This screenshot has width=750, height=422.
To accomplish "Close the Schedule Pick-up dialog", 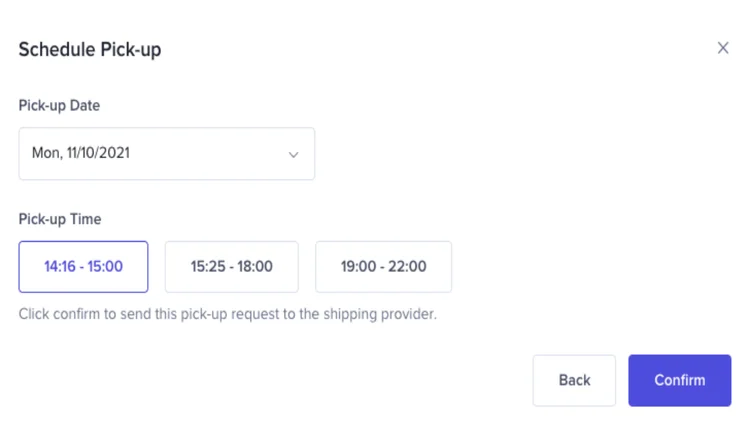I will pyautogui.click(x=723, y=48).
